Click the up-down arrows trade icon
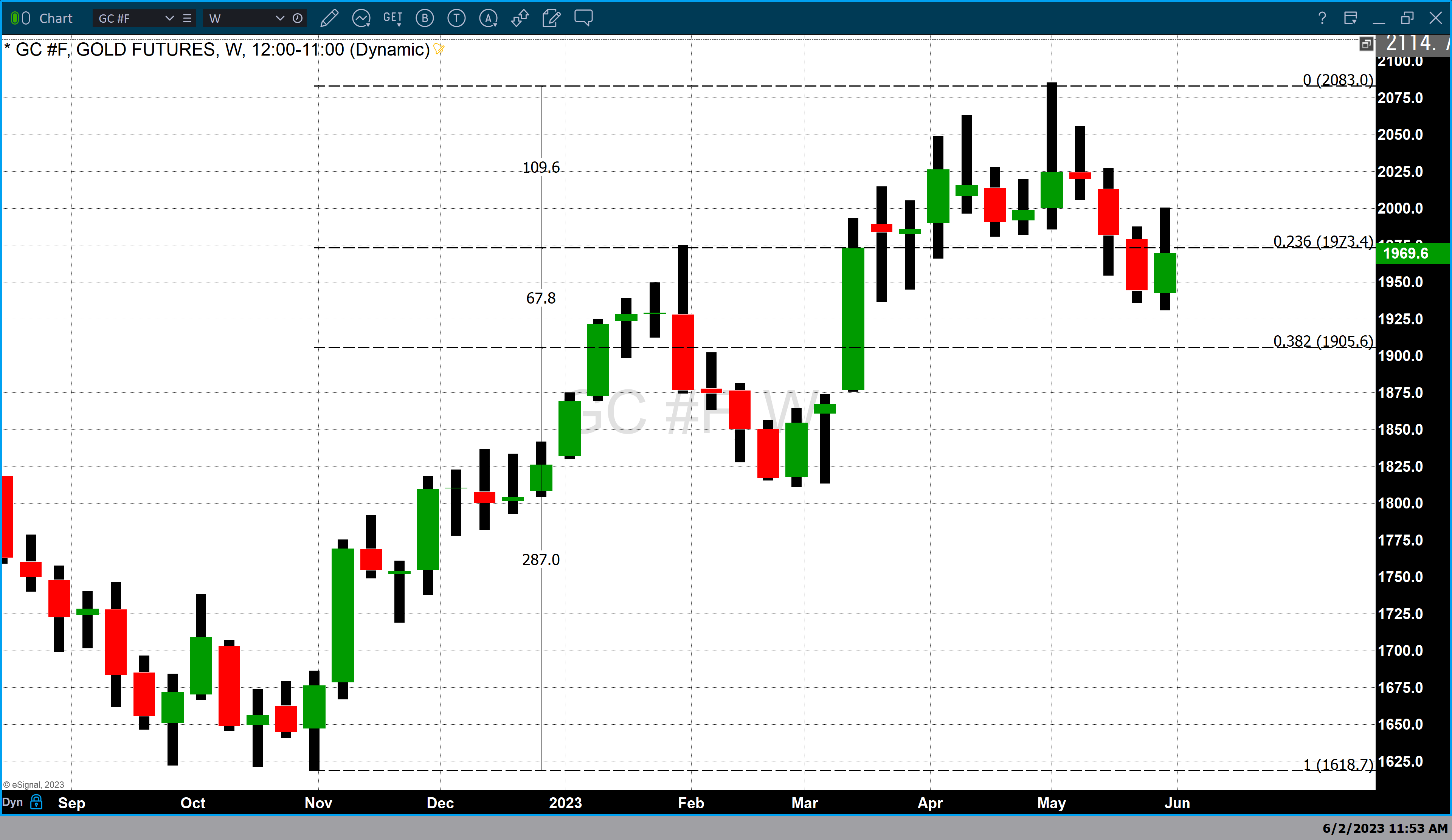 click(x=520, y=19)
